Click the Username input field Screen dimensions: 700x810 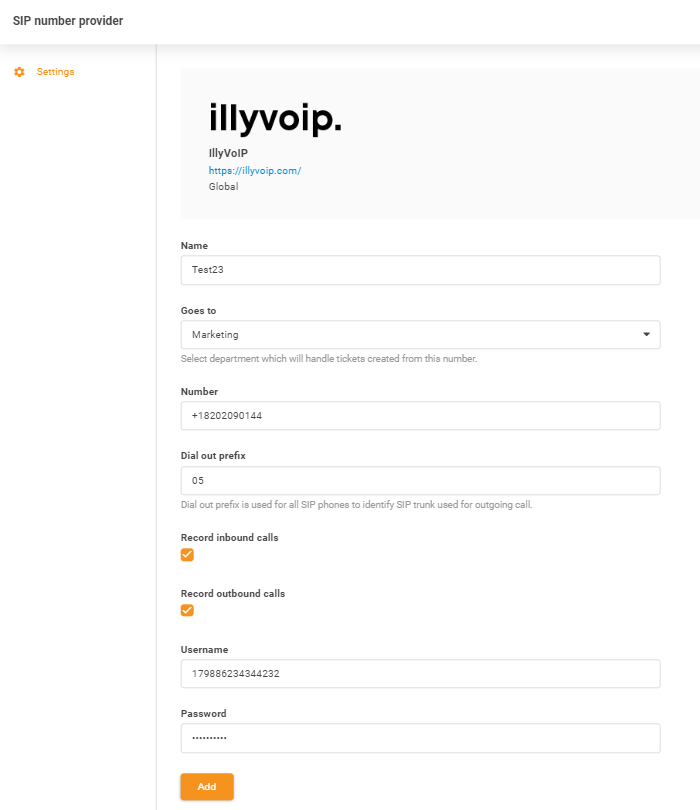tap(420, 674)
